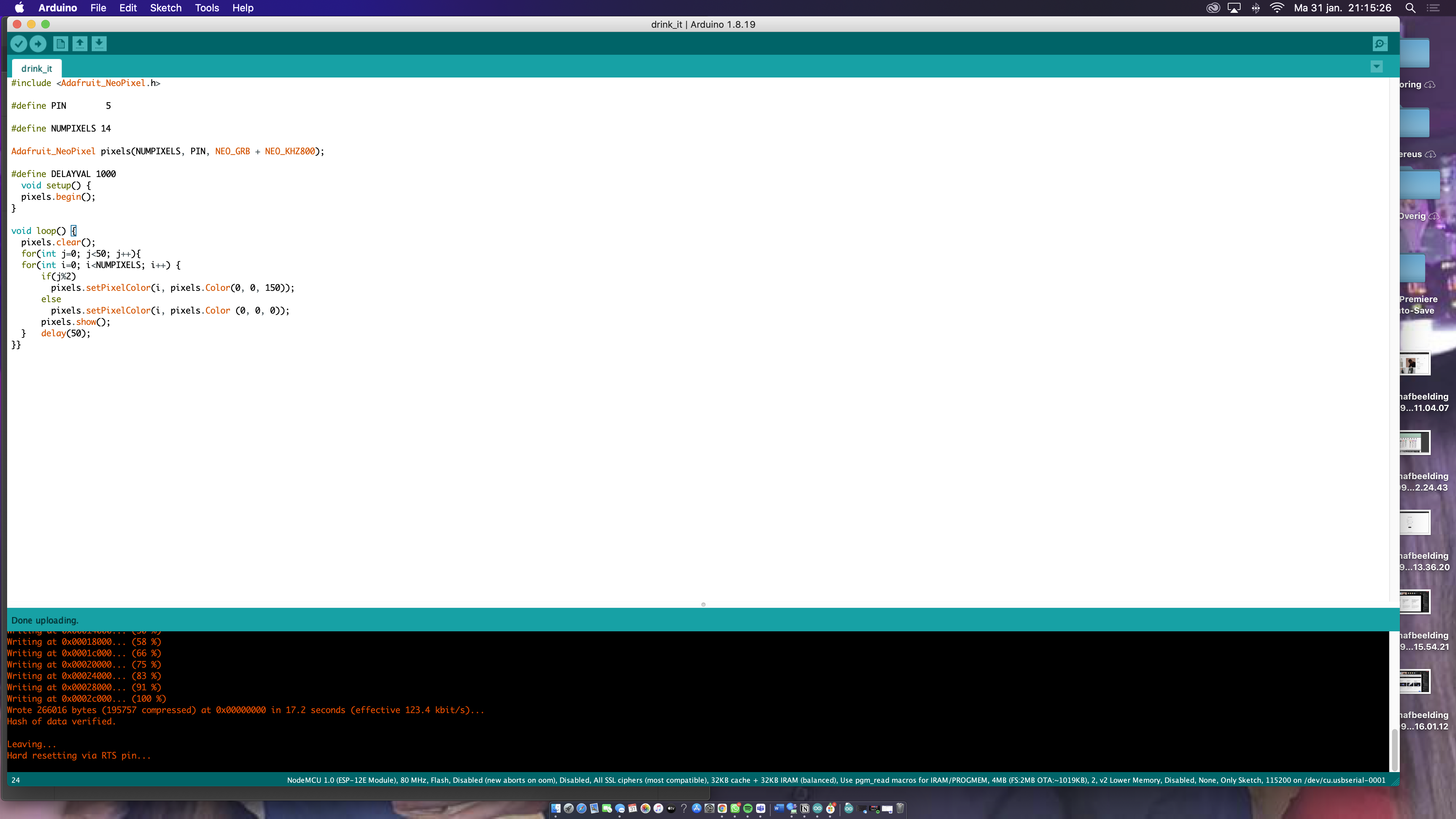Image resolution: width=1456 pixels, height=819 pixels.
Task: Click the '#include <Adafruit_NeoPixel.h>' line
Action: tap(86, 83)
